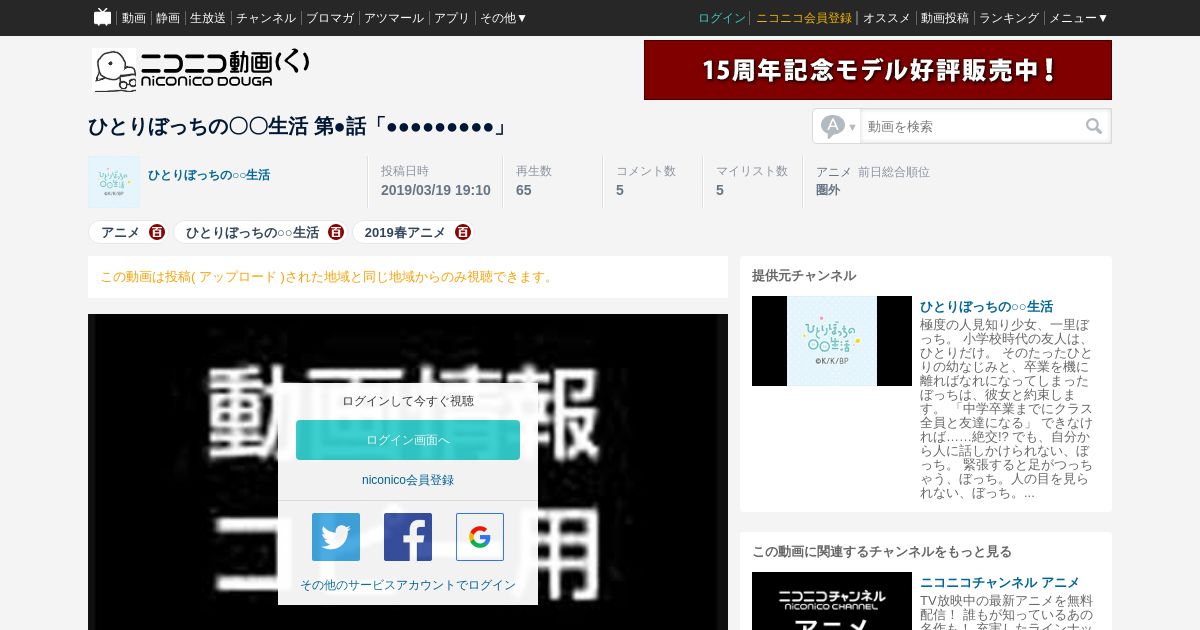Click the video title heading text
Viewport: 1200px width, 630px height.
pos(298,127)
